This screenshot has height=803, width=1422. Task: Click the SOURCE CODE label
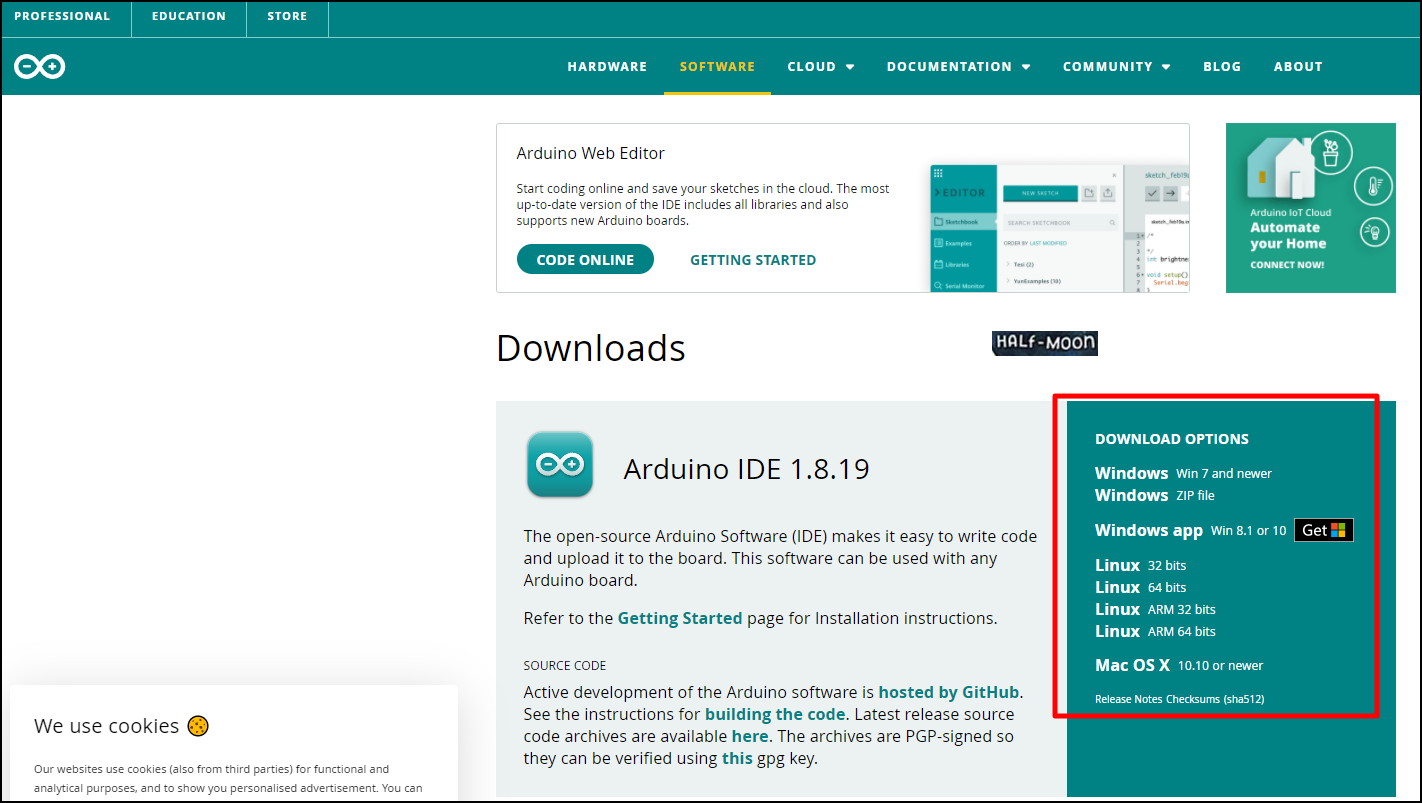click(565, 665)
